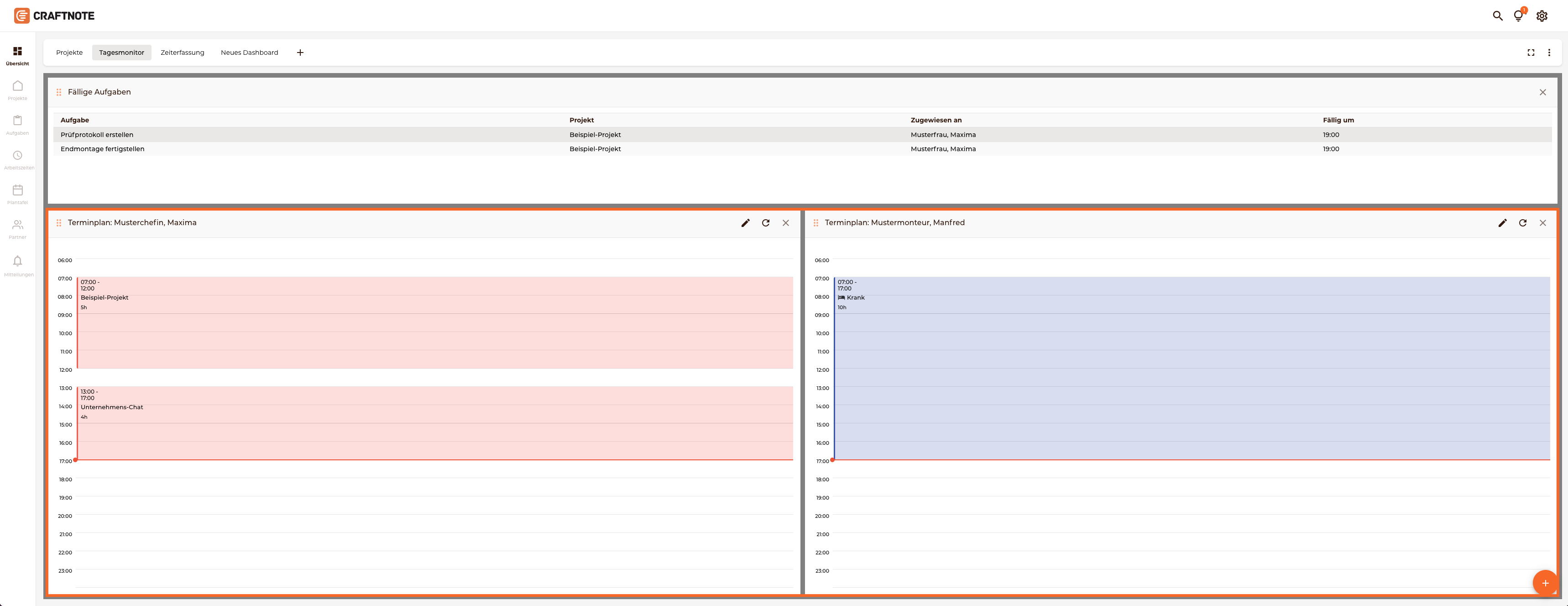
Task: Toggle fullscreen dashboard view
Action: coord(1530,53)
